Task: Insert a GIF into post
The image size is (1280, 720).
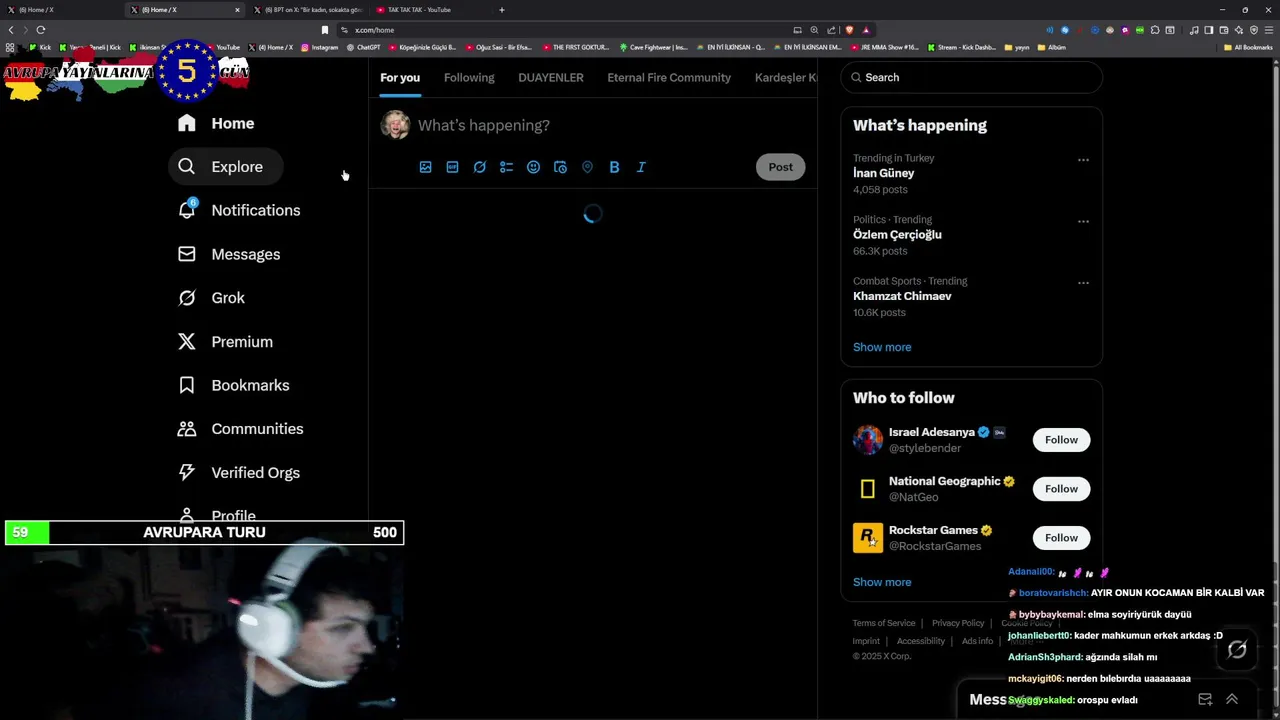Action: [x=453, y=167]
